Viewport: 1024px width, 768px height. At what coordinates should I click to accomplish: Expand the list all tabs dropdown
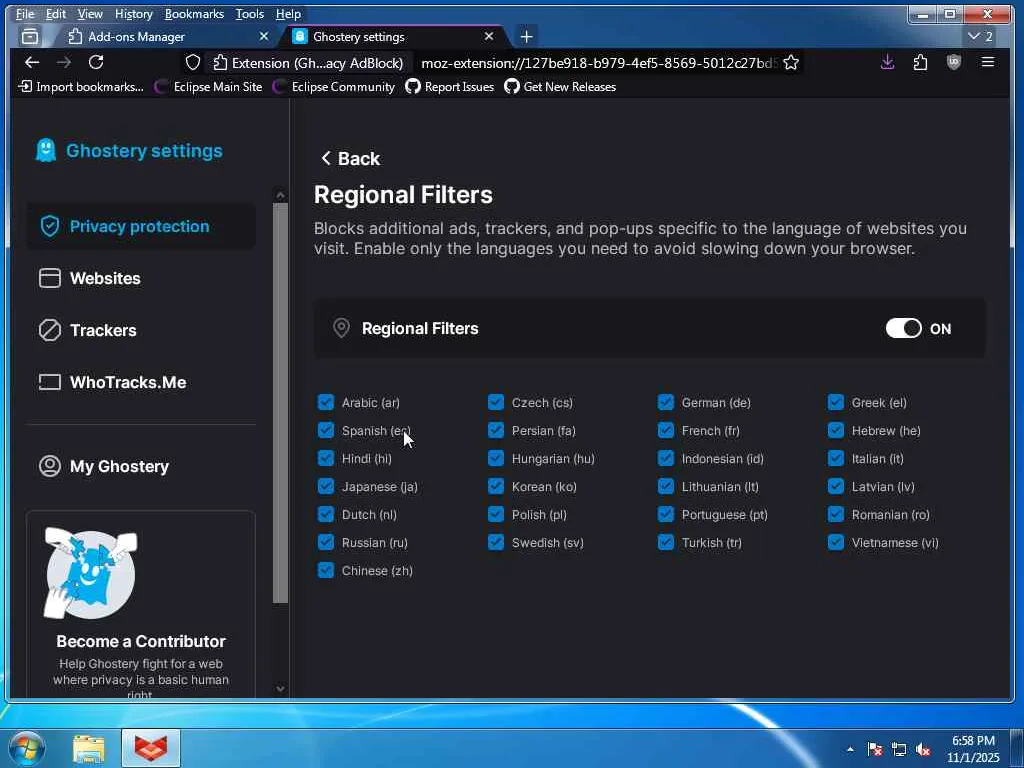[980, 37]
